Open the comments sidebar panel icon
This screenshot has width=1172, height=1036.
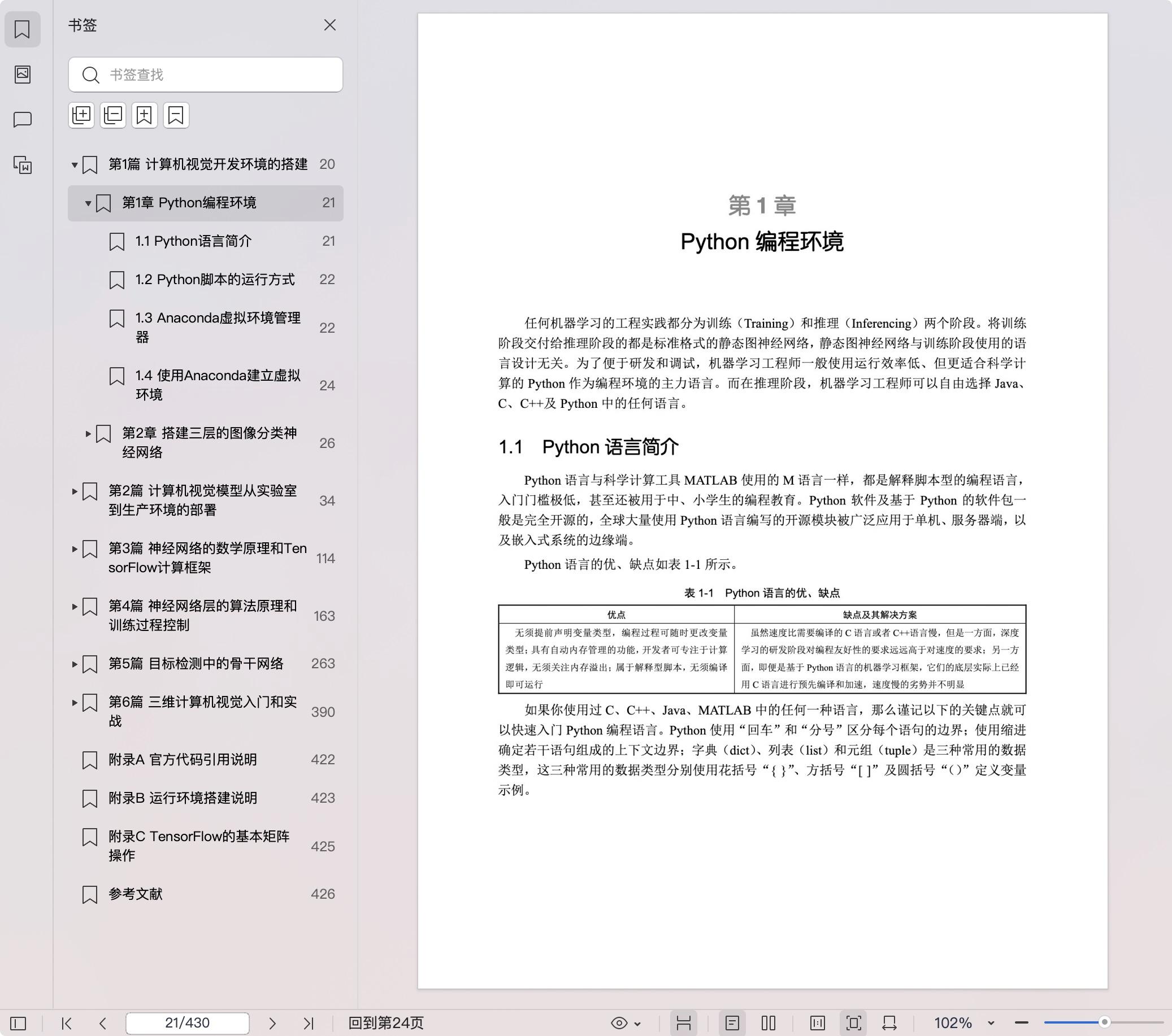tap(23, 119)
